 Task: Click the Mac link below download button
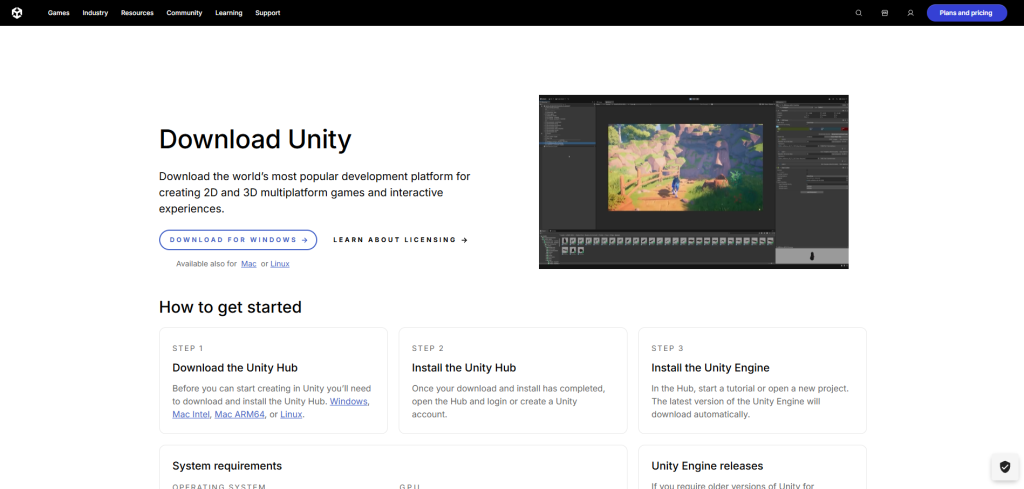click(249, 264)
